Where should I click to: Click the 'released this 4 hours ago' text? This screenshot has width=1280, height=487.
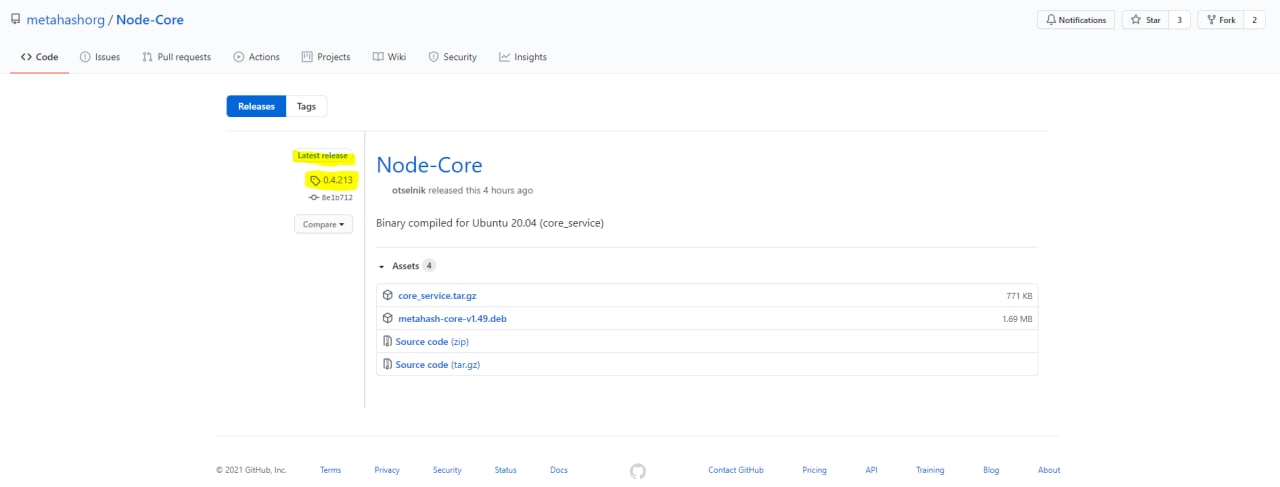[481, 190]
